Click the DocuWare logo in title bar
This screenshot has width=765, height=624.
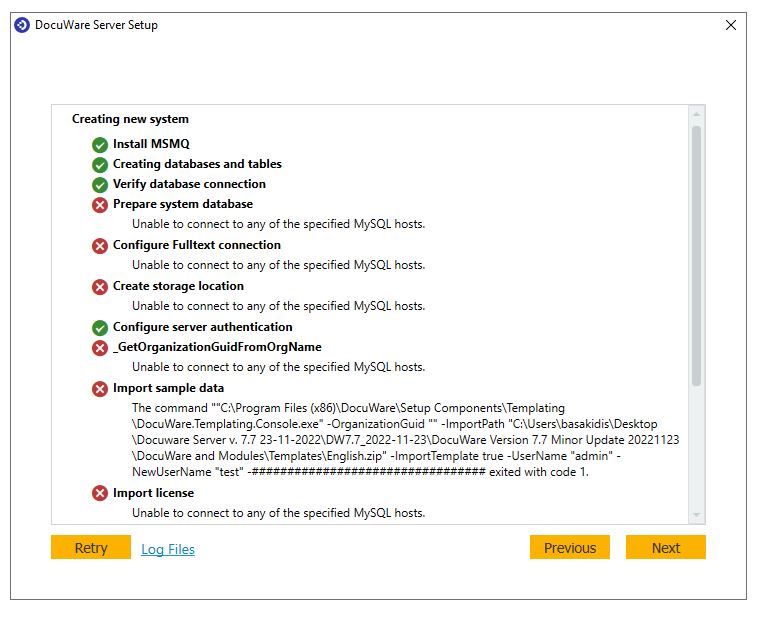point(22,25)
